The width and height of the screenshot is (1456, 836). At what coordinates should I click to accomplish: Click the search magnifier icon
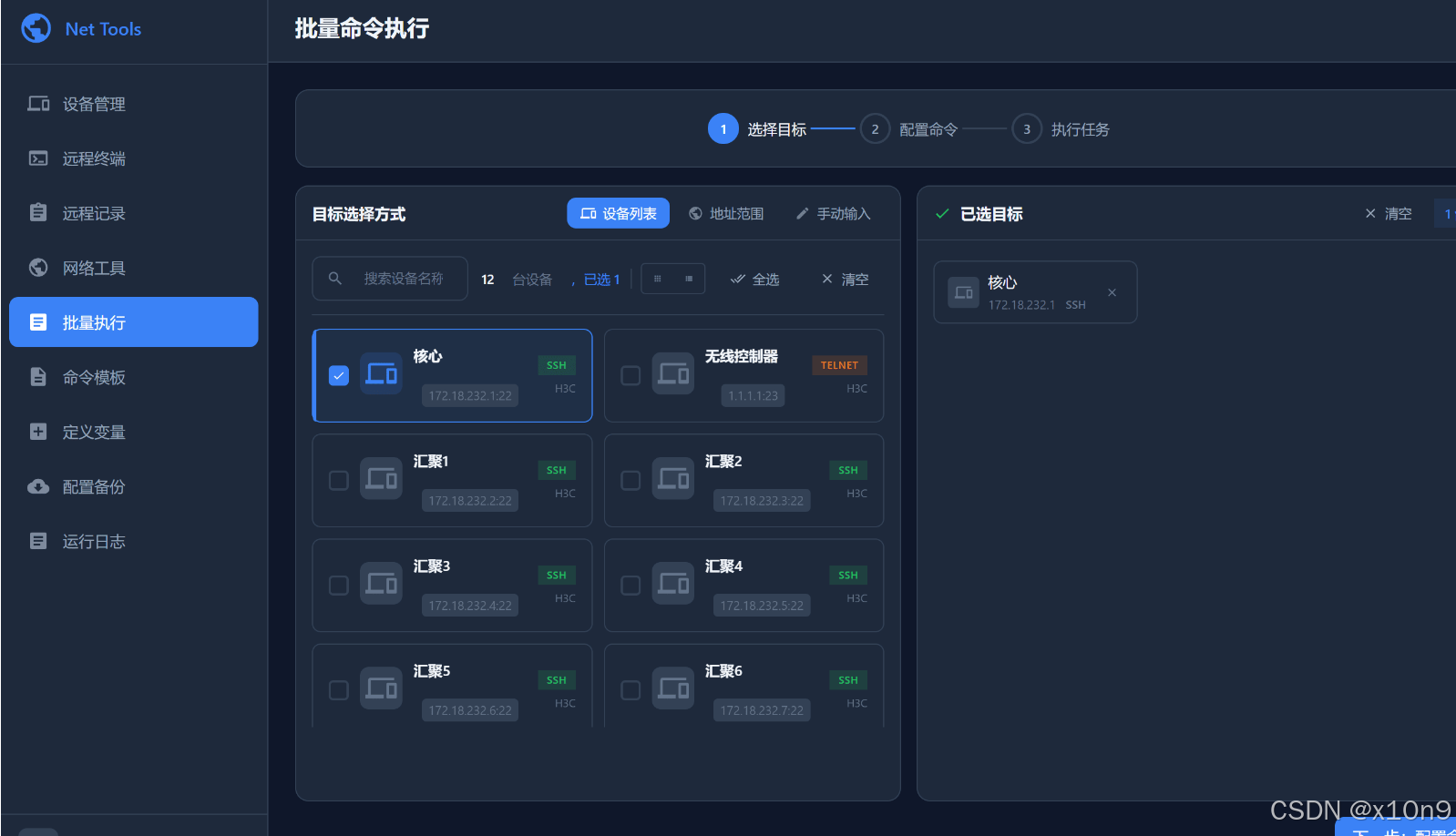pos(335,279)
